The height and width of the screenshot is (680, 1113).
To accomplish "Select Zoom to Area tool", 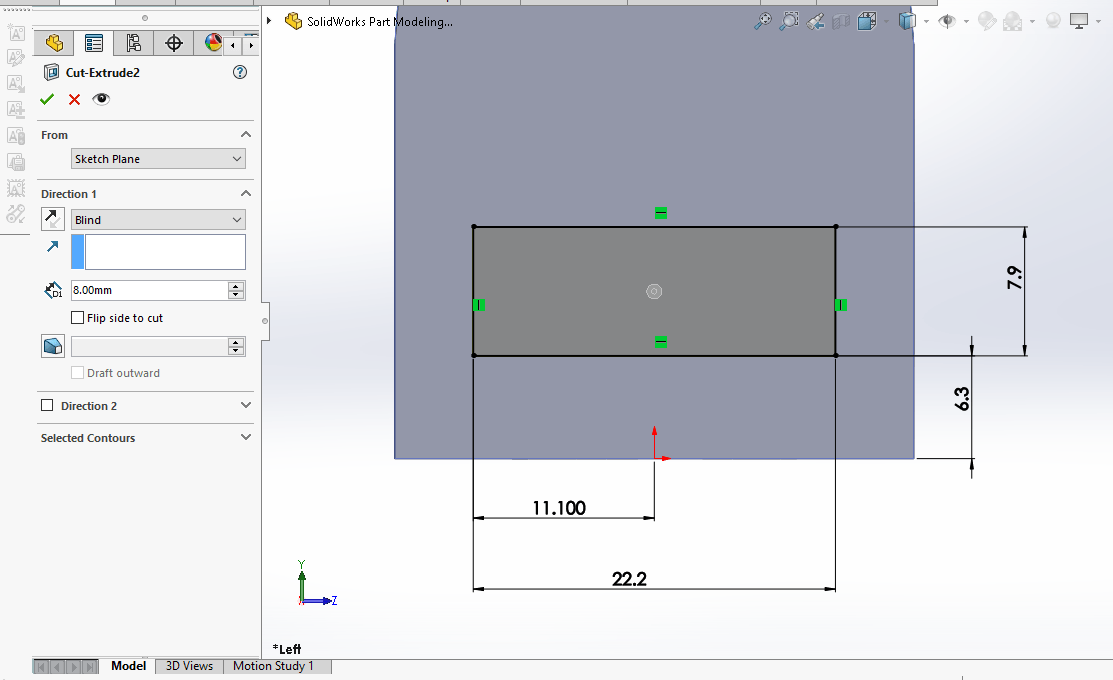I will [x=789, y=21].
